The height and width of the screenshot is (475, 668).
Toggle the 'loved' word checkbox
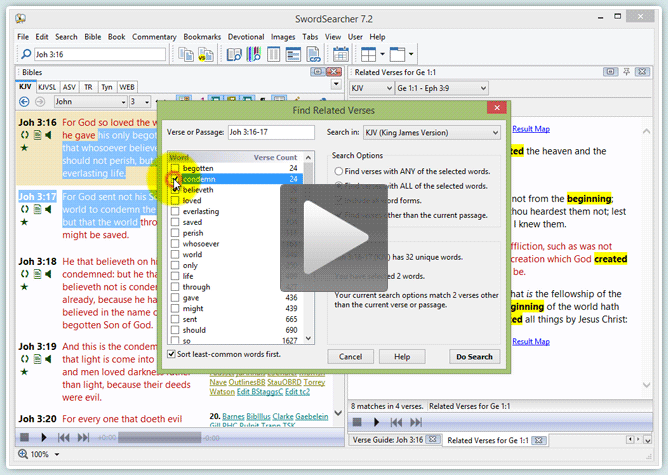175,201
